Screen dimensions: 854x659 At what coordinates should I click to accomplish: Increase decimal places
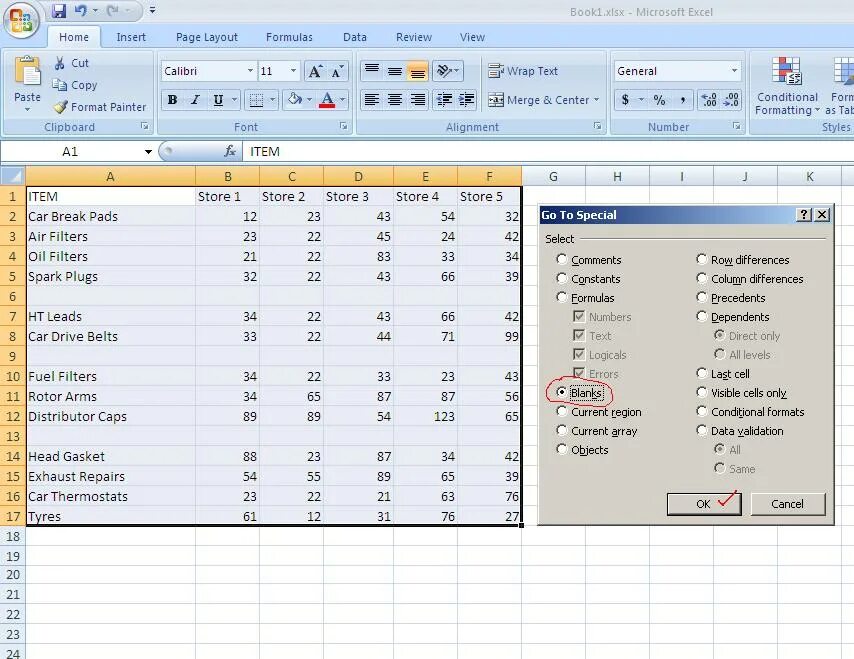(x=709, y=100)
